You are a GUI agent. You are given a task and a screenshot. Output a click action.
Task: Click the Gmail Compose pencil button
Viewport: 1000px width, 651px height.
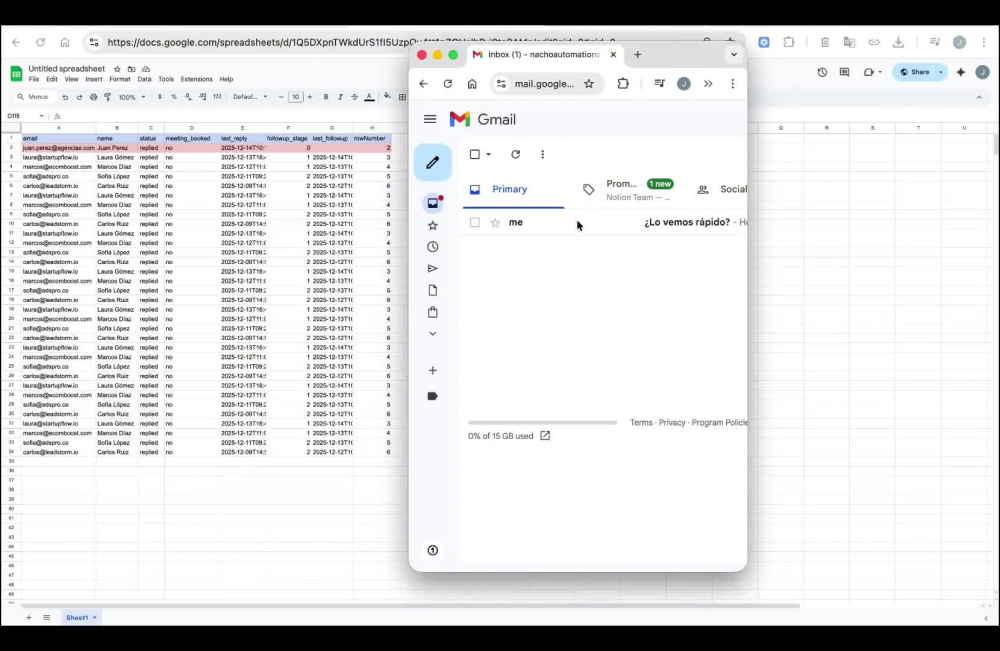(432, 163)
